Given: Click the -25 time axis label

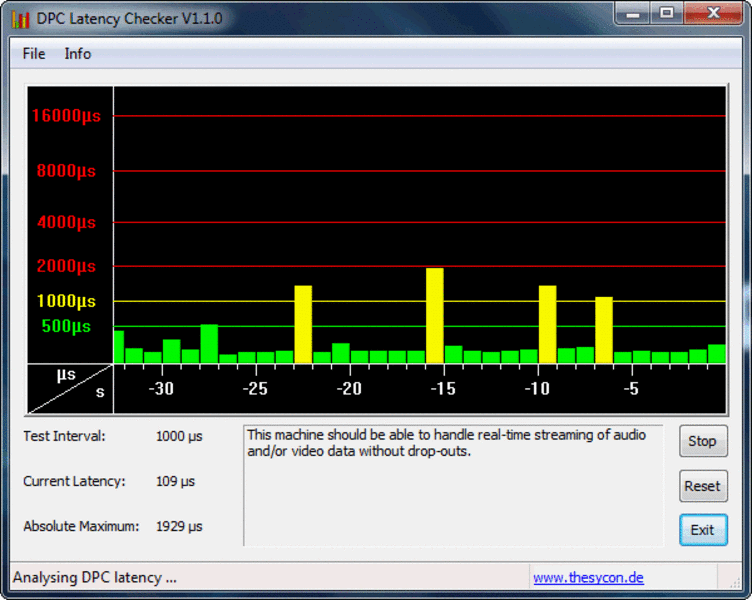Looking at the screenshot, I should click(255, 388).
